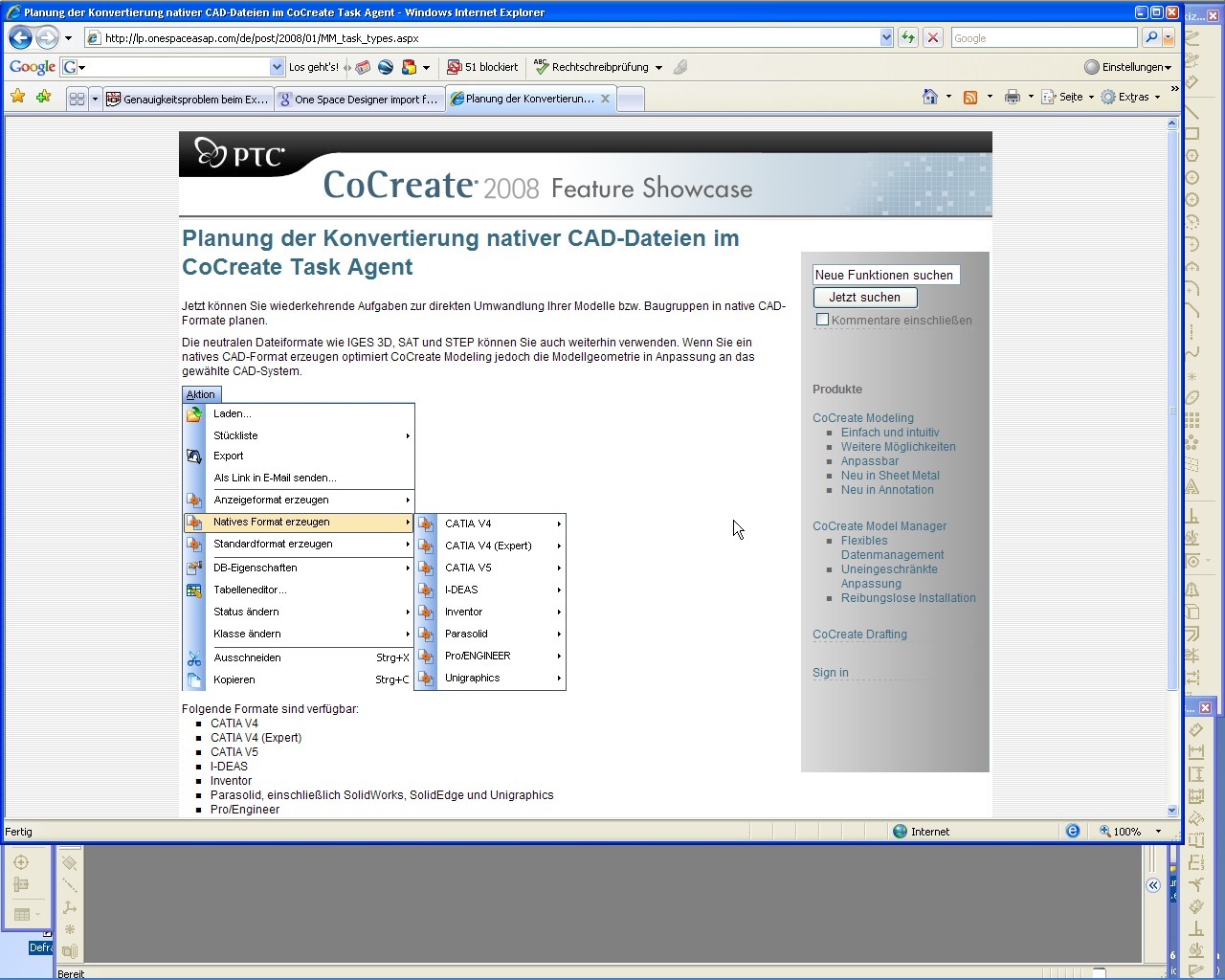Expand the dropdown arrow next to Print
The image size is (1225, 980).
pyautogui.click(x=1031, y=97)
